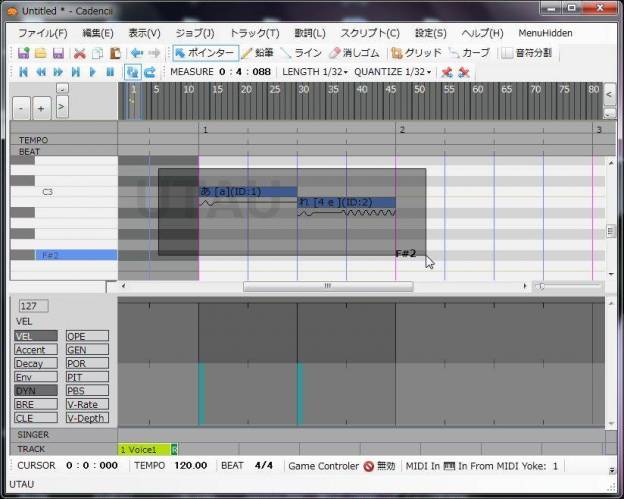
Task: Redo with the gray right arrow
Action: [x=154, y=53]
